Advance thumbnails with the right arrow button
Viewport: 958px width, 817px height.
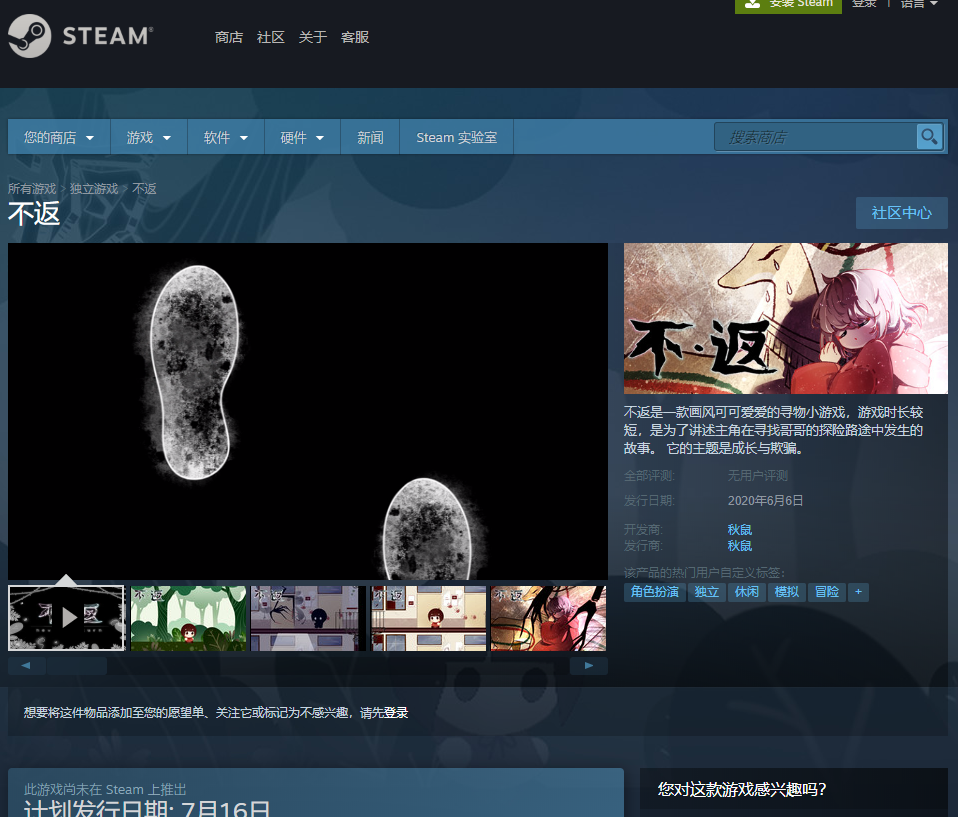coord(588,665)
